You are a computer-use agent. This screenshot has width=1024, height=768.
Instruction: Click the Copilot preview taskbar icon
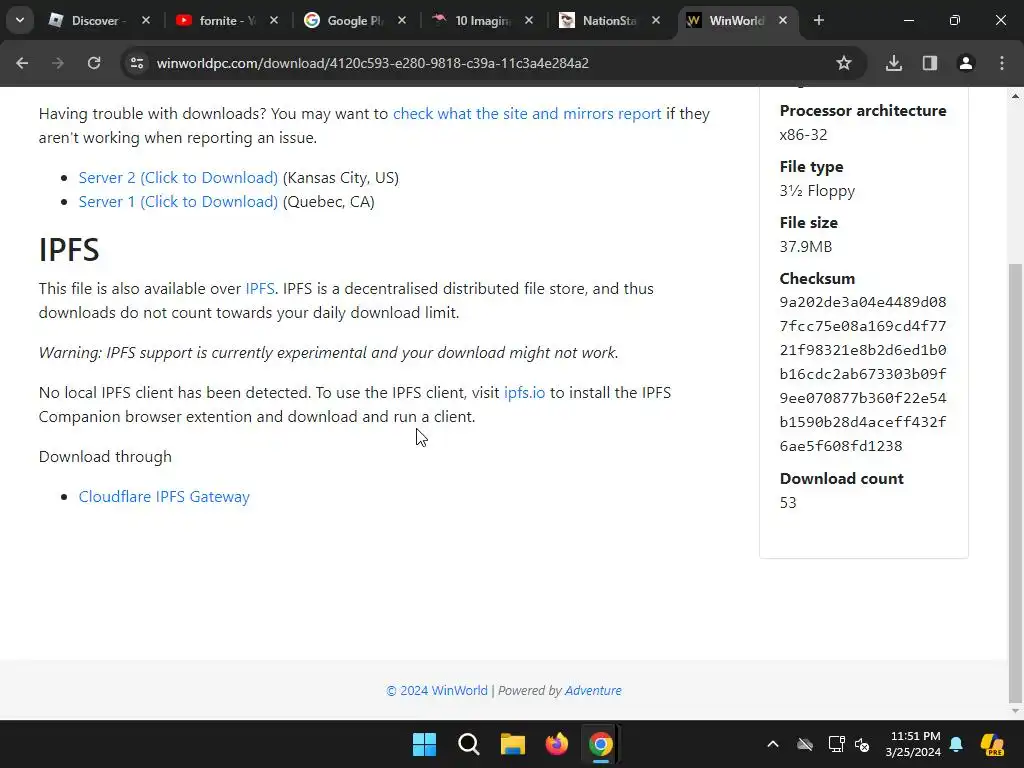pos(993,744)
